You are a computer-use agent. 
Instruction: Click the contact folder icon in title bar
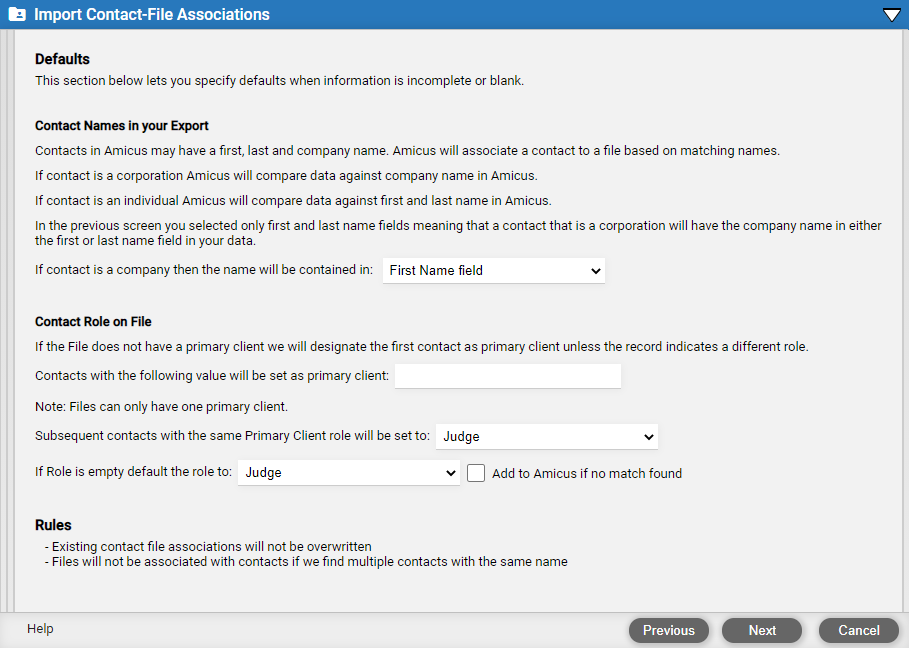coord(17,14)
